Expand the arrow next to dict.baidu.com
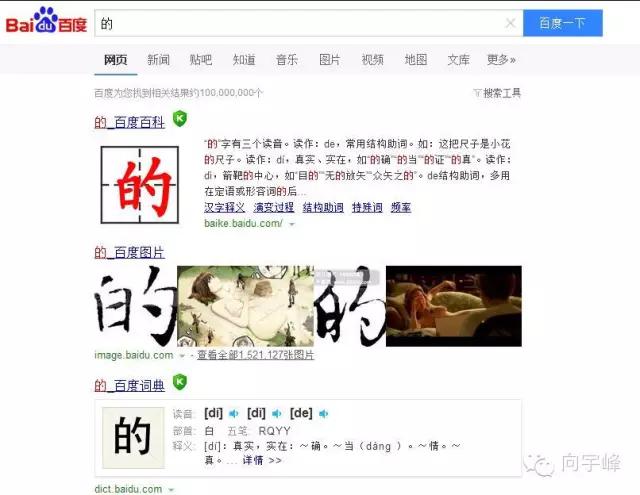Image resolution: width=640 pixels, height=495 pixels. [171, 490]
